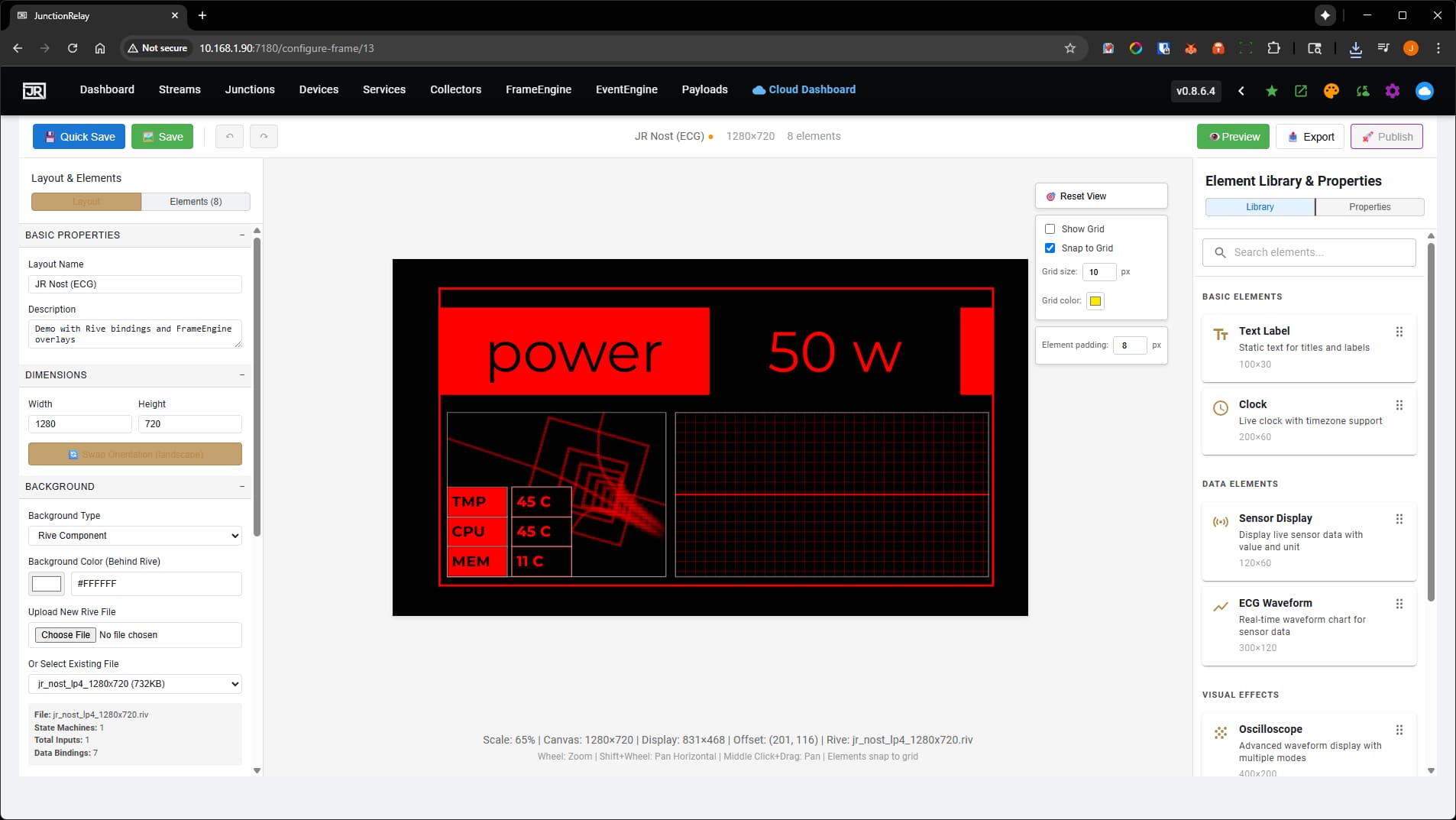Click the ECG Waveform element icon
1456x820 pixels.
(x=1220, y=605)
